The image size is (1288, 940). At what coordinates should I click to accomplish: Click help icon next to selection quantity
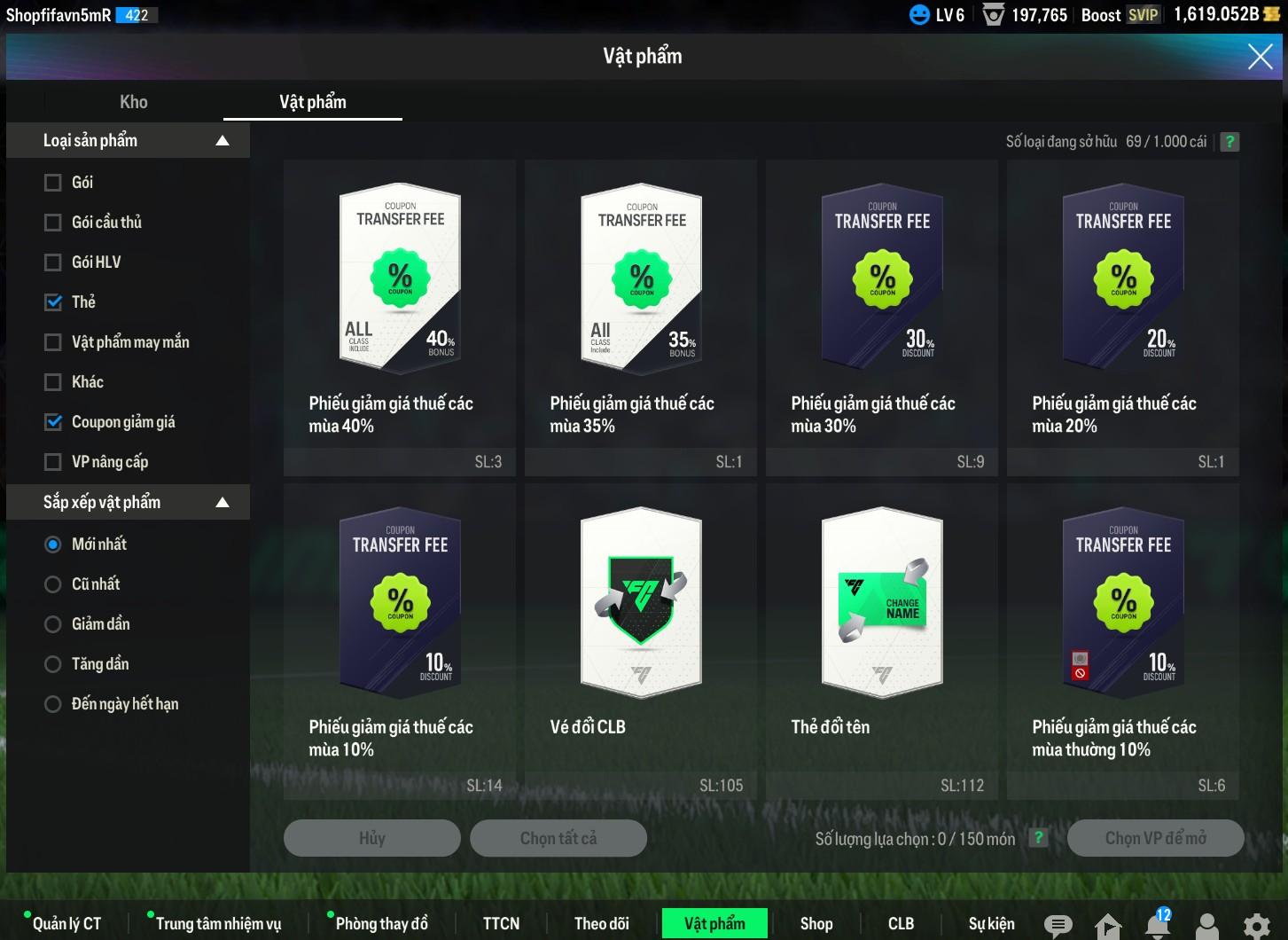coord(1039,838)
